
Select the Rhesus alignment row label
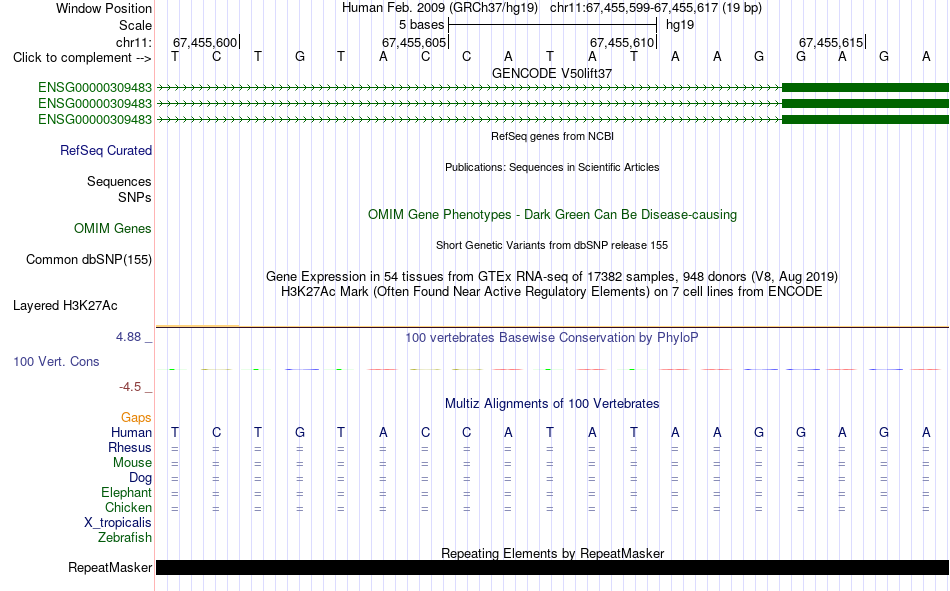(x=130, y=447)
